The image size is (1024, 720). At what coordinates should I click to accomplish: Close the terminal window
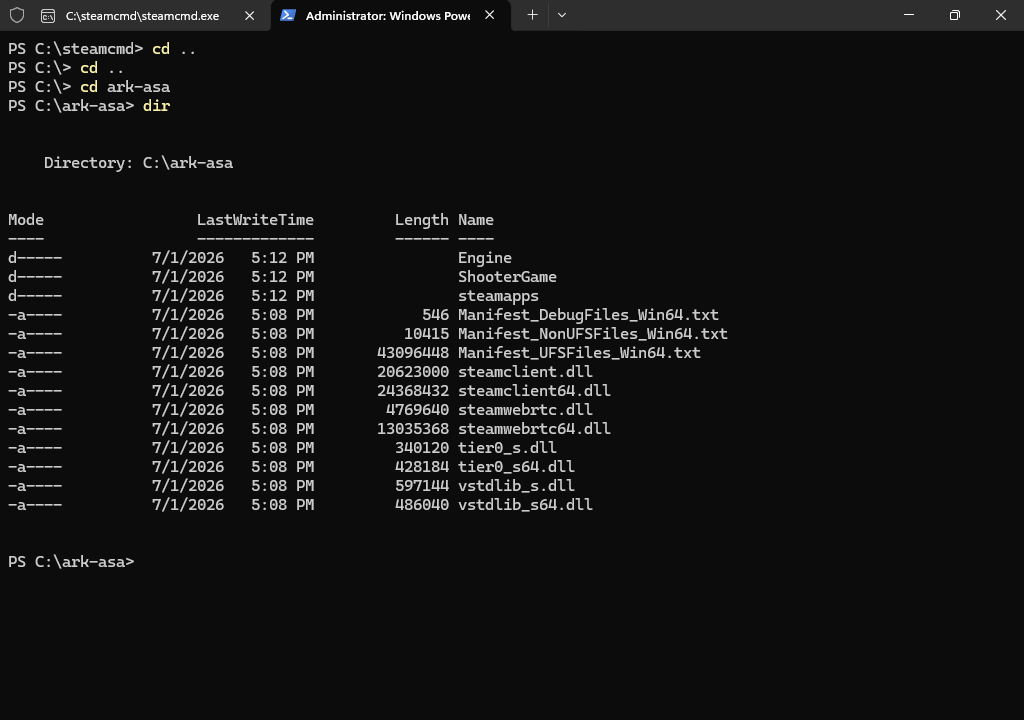(x=1000, y=14)
